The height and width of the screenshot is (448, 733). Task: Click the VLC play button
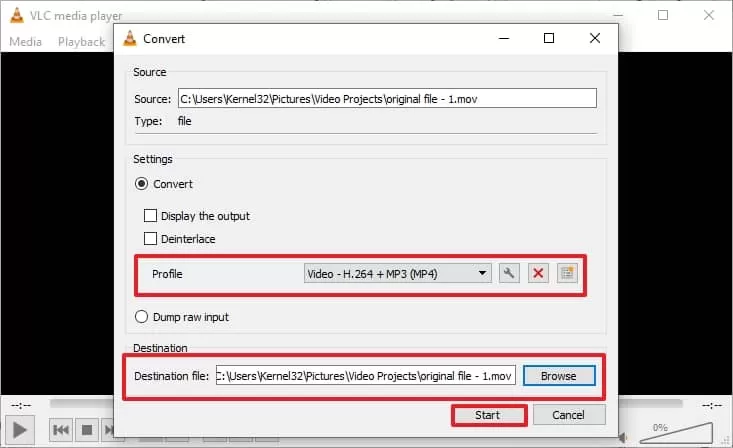(x=19, y=430)
